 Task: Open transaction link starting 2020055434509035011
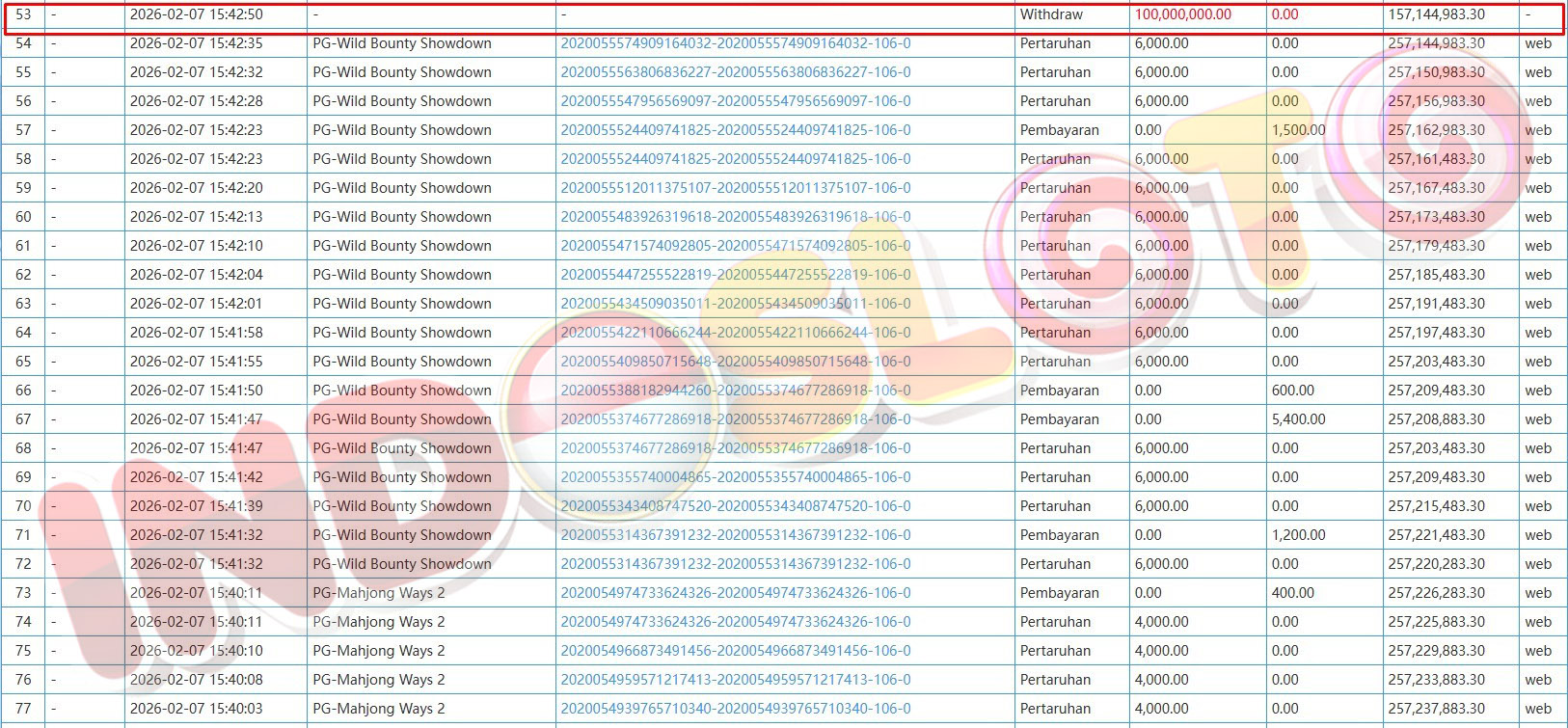click(x=735, y=304)
